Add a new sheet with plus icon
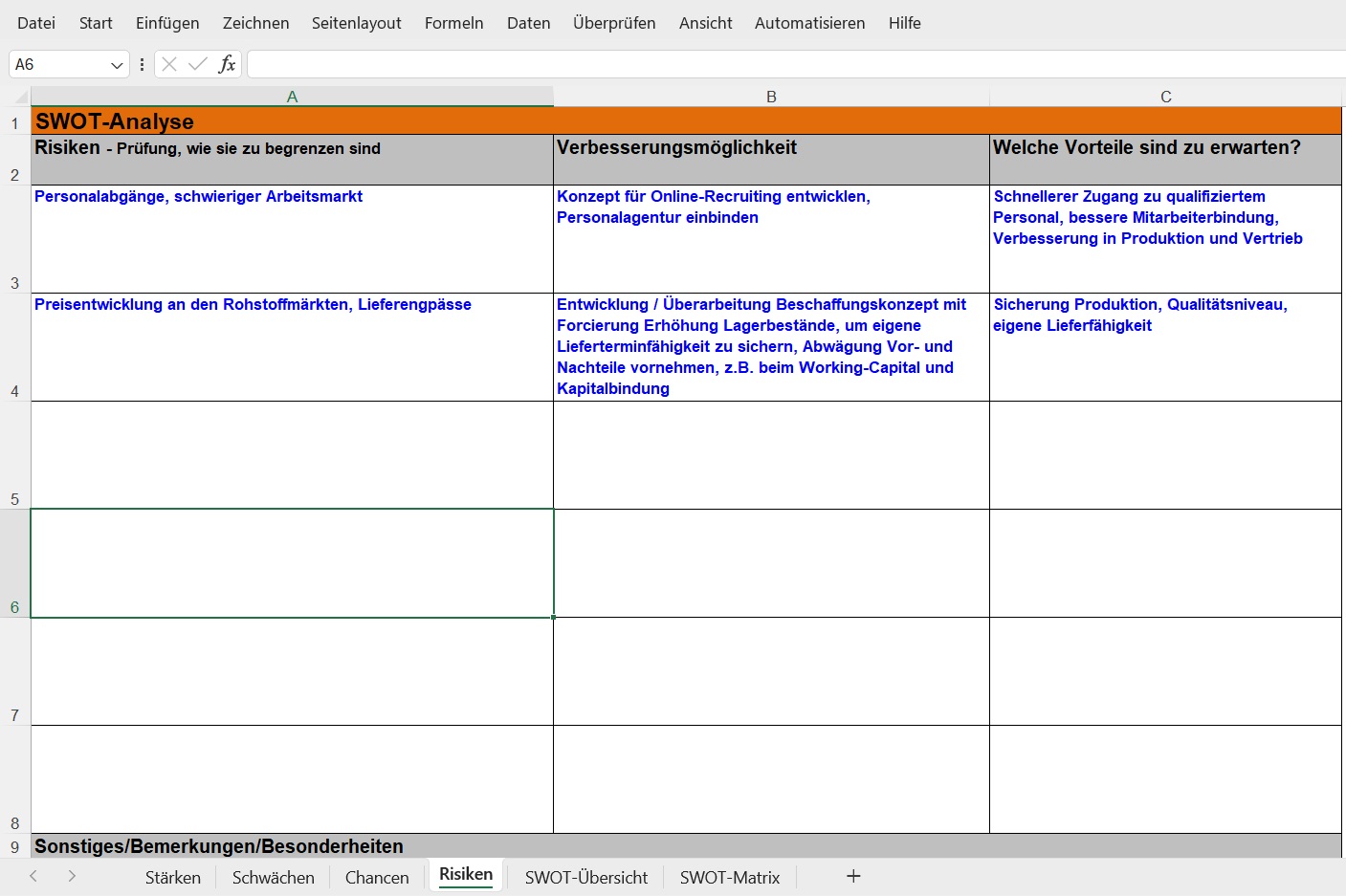This screenshot has height=896, width=1346. pyautogui.click(x=853, y=876)
